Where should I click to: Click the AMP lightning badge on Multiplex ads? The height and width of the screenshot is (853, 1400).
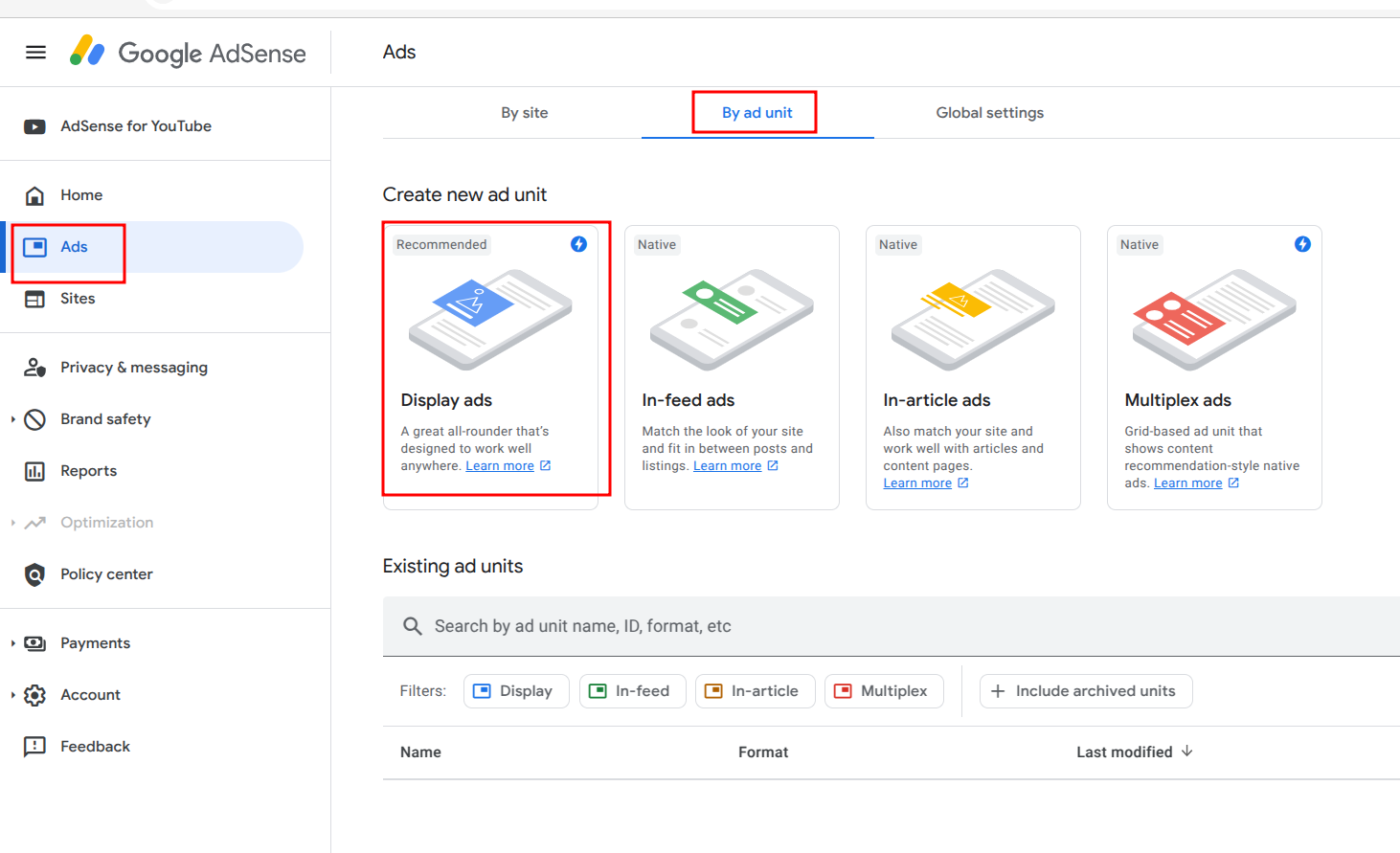click(1302, 244)
